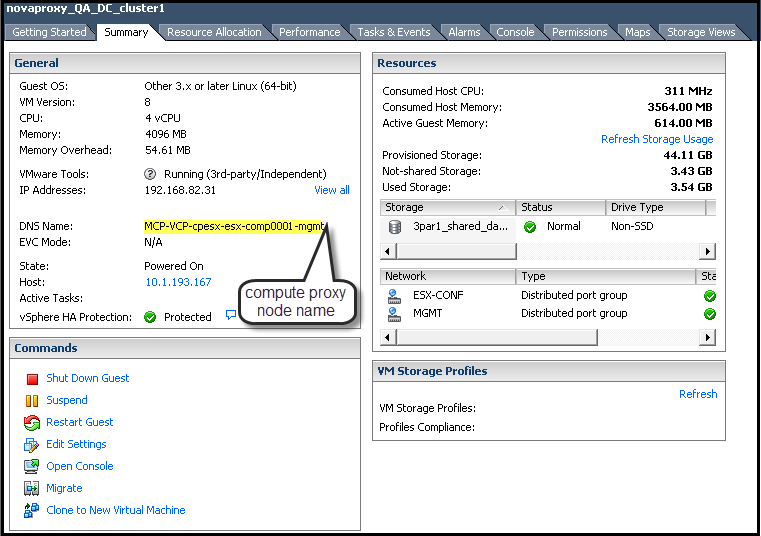Click the Migrate icon
Image resolution: width=761 pixels, height=536 pixels.
click(30, 489)
